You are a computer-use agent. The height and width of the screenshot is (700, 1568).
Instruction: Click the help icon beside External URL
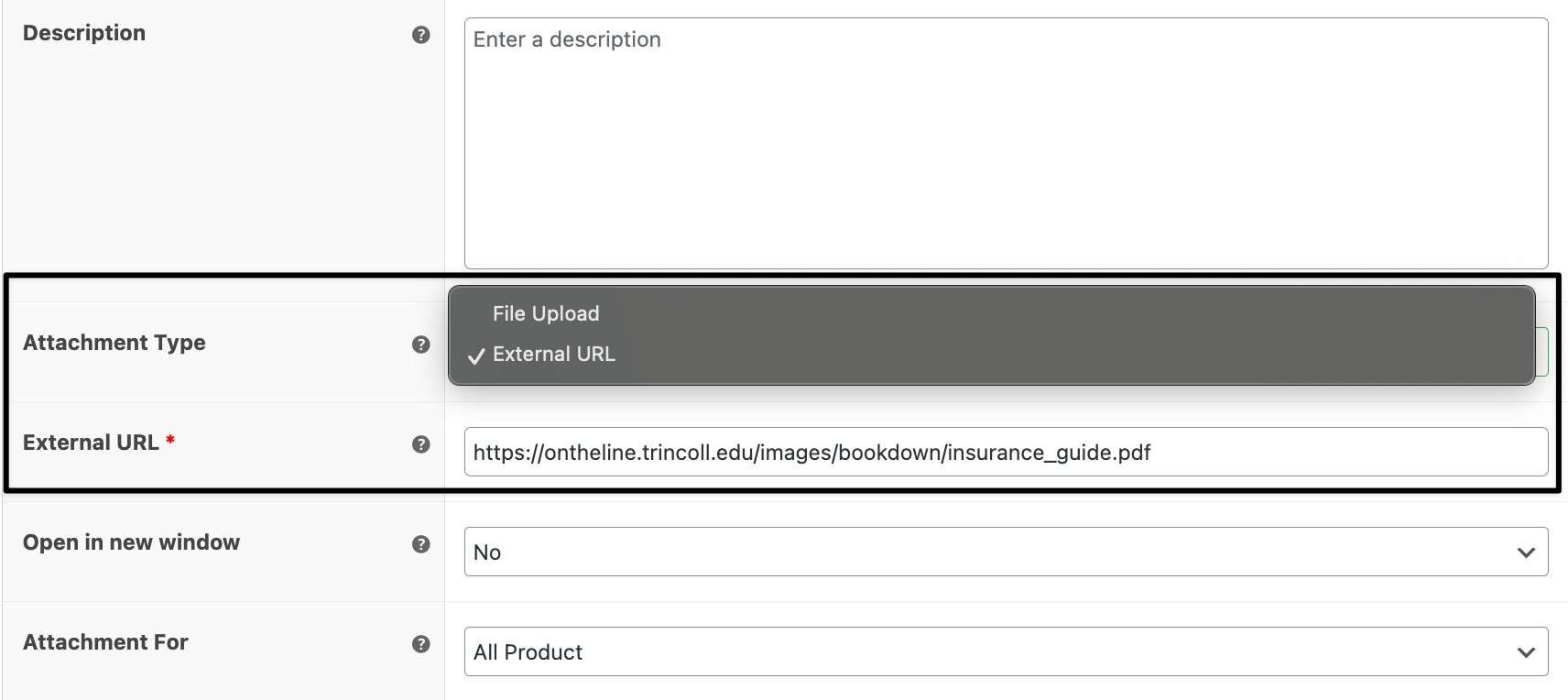coord(421,444)
